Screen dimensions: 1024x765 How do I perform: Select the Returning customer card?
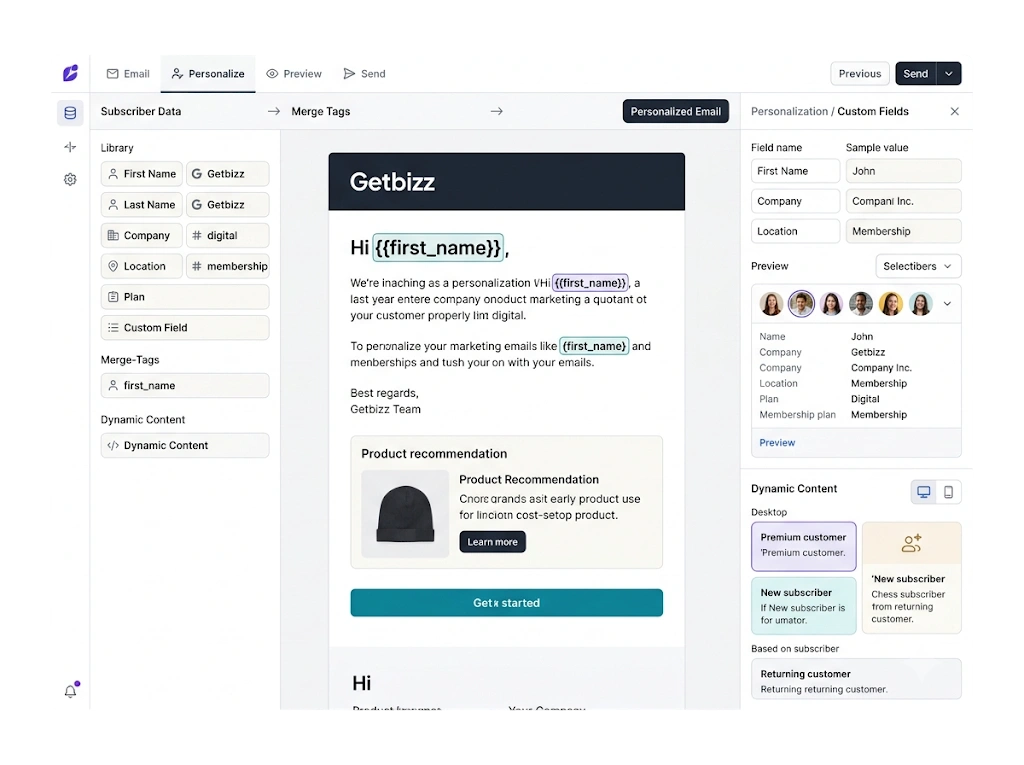(856, 679)
